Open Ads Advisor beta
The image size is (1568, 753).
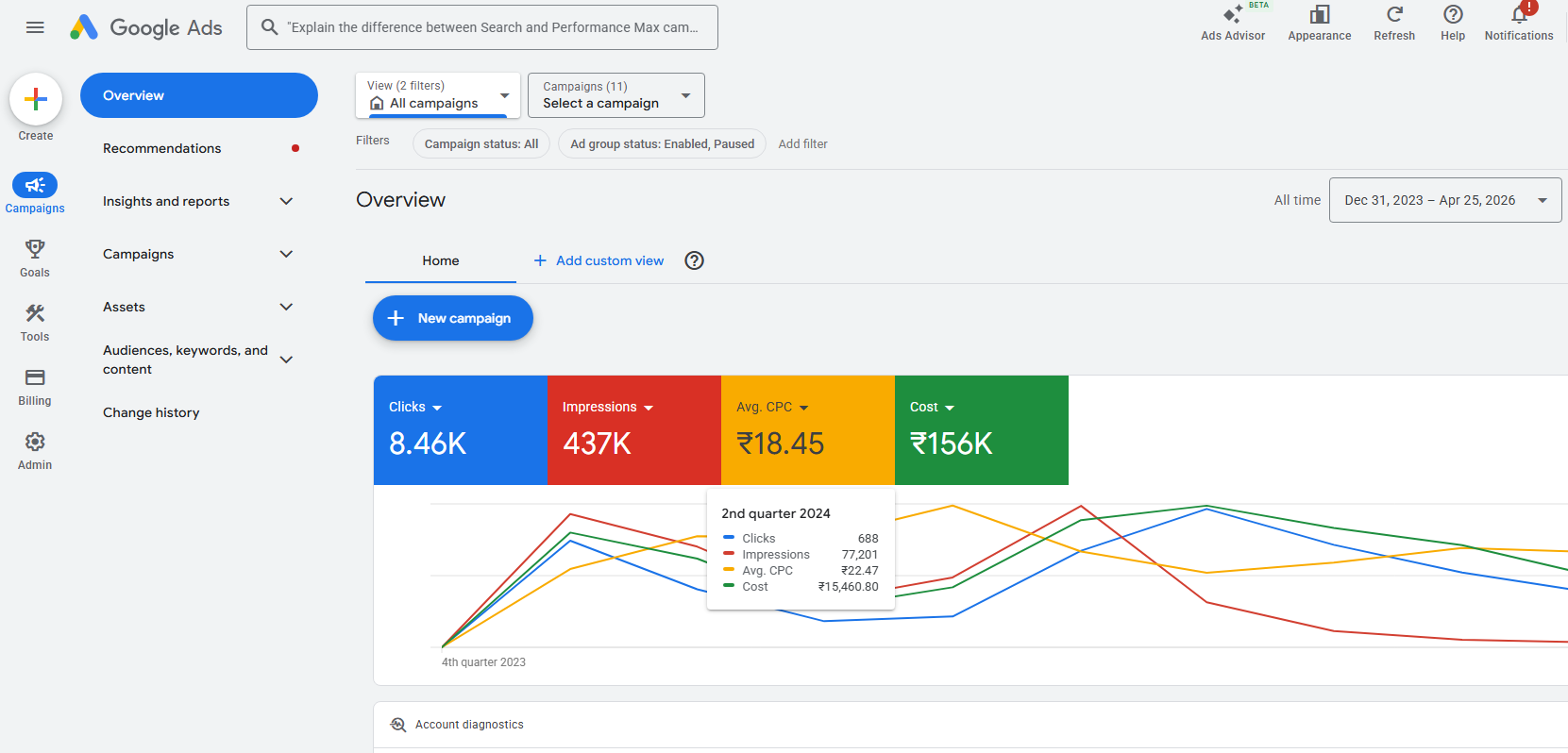click(1233, 24)
